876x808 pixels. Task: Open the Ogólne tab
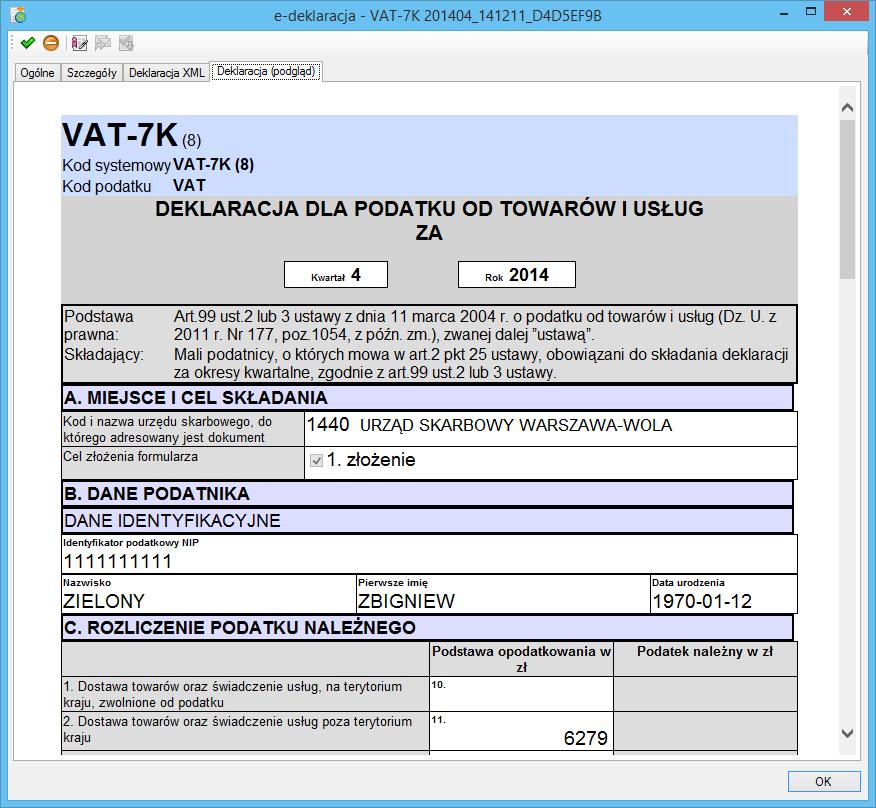point(37,73)
